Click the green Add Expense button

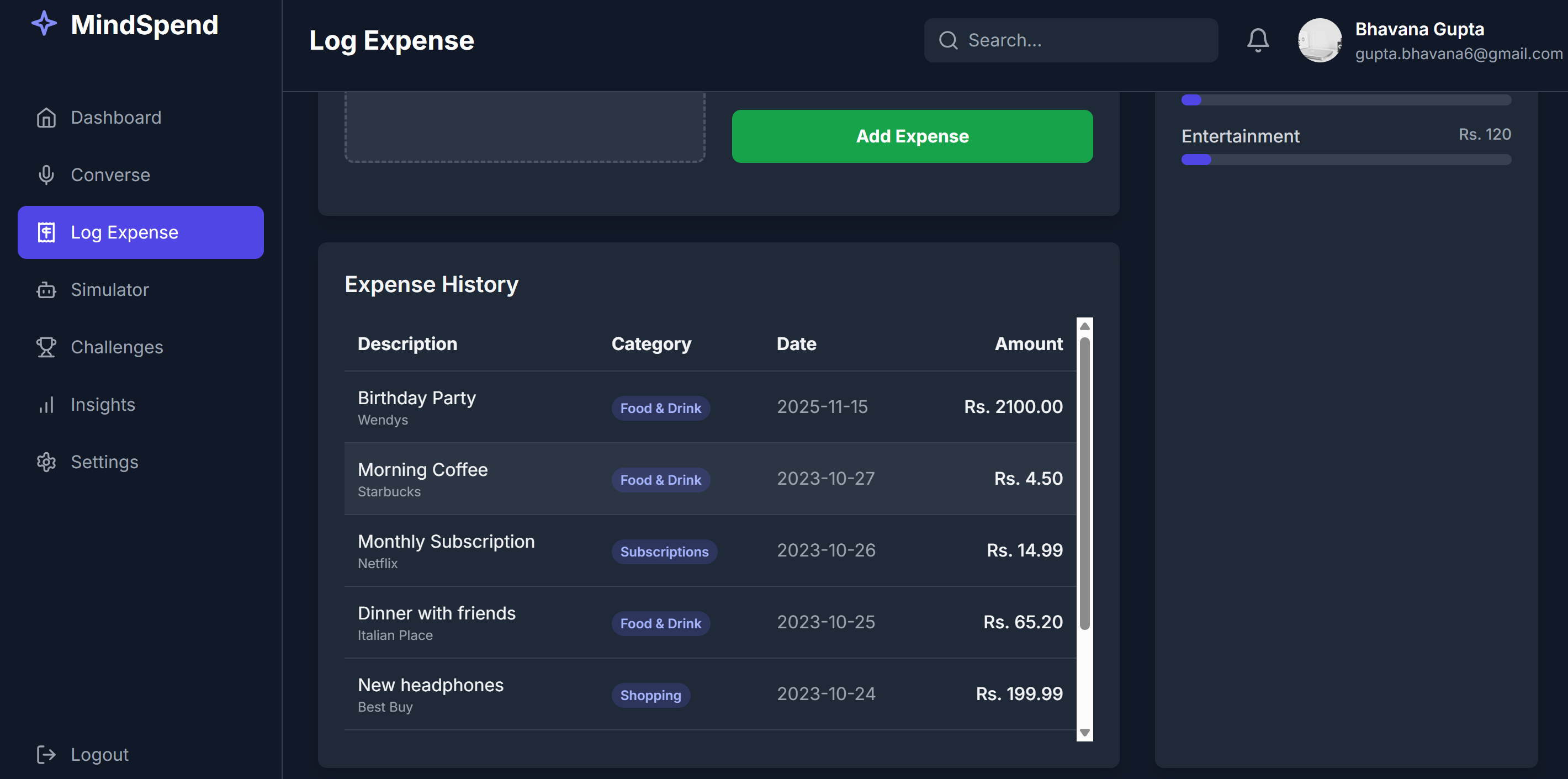[x=911, y=136]
